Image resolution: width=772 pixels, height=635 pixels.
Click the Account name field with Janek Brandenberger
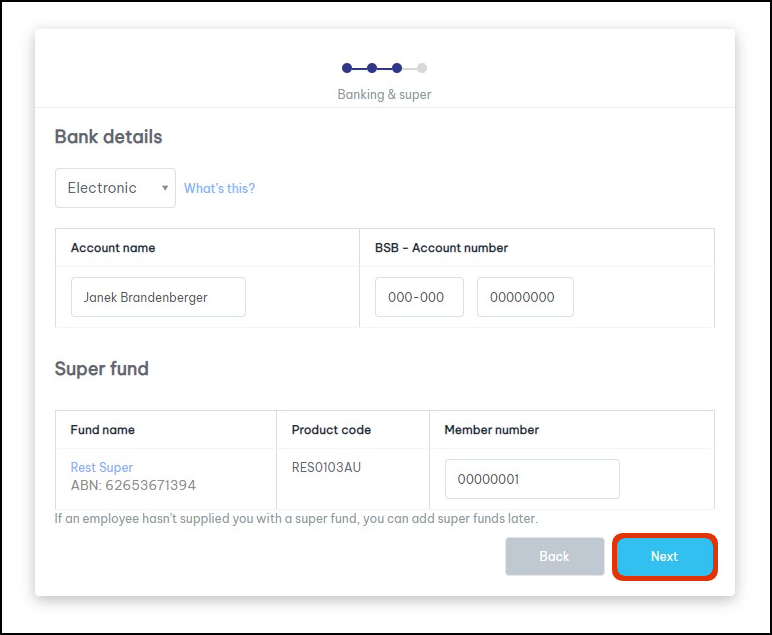tap(159, 297)
